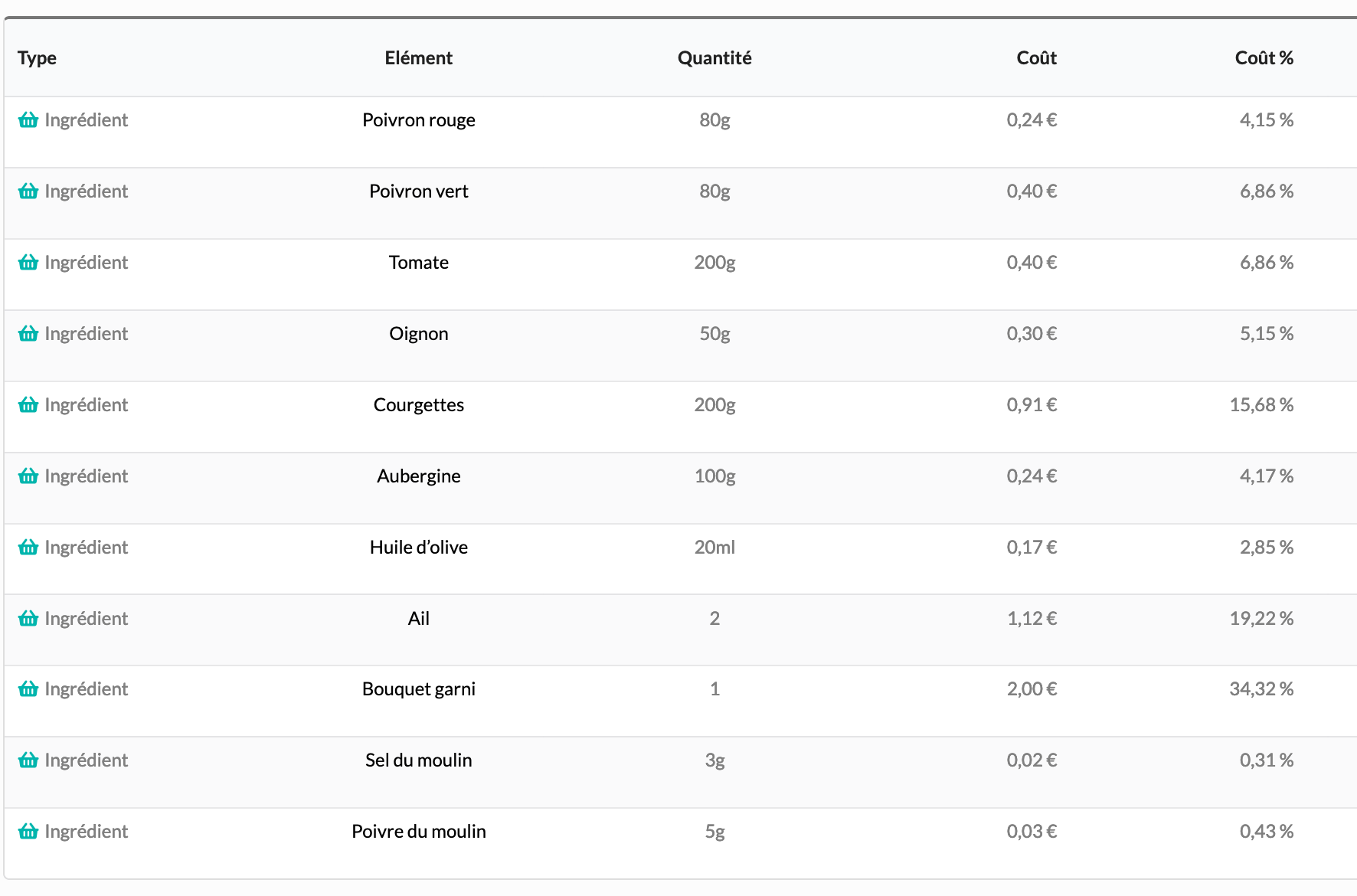Screen dimensions: 1357x896
Task: Select the Bouquet garni element
Action: pyautogui.click(x=418, y=689)
